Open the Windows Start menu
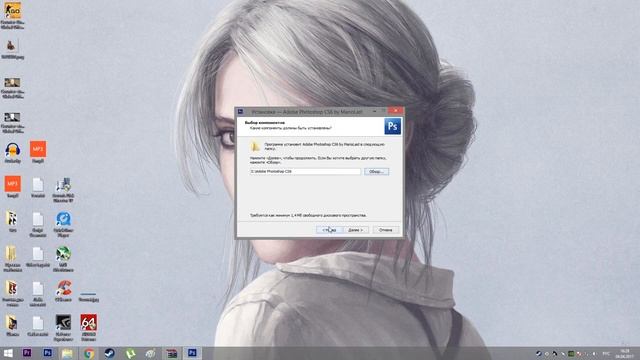 coord(8,353)
